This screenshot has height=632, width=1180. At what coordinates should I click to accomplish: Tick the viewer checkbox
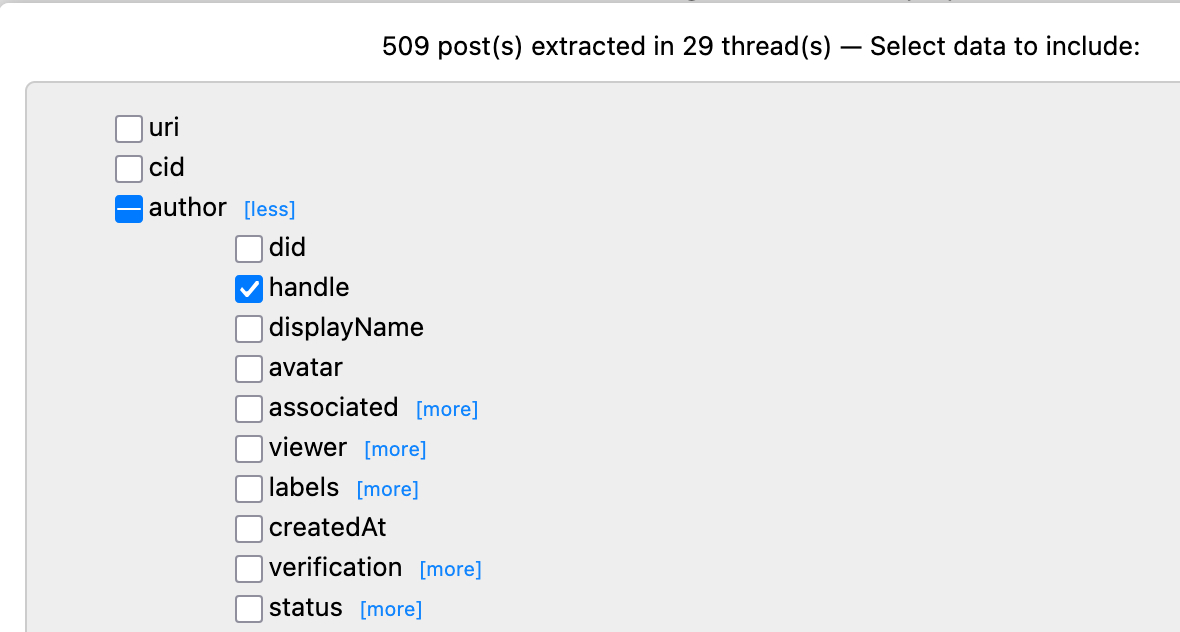[x=249, y=449]
